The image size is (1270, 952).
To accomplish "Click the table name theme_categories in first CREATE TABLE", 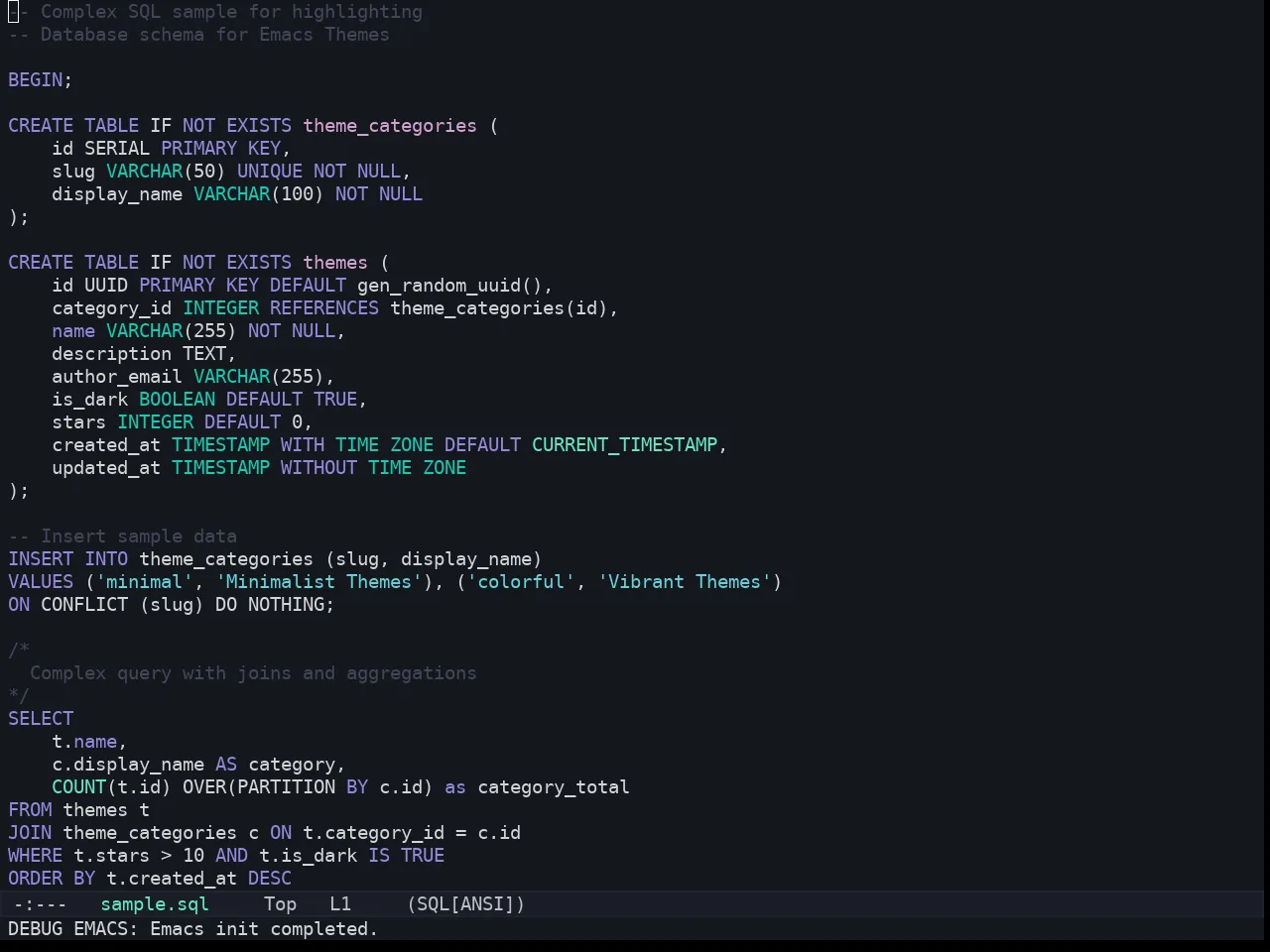I will tap(390, 126).
